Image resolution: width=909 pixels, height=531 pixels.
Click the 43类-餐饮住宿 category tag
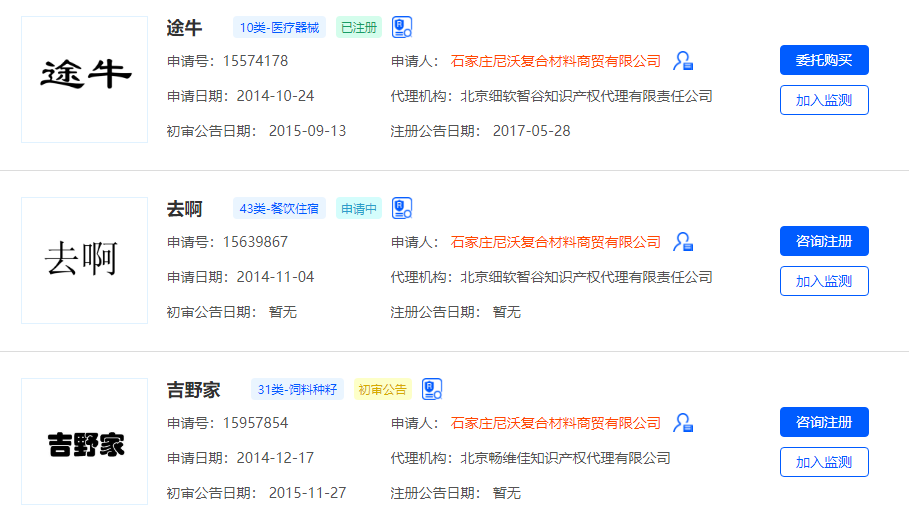279,208
